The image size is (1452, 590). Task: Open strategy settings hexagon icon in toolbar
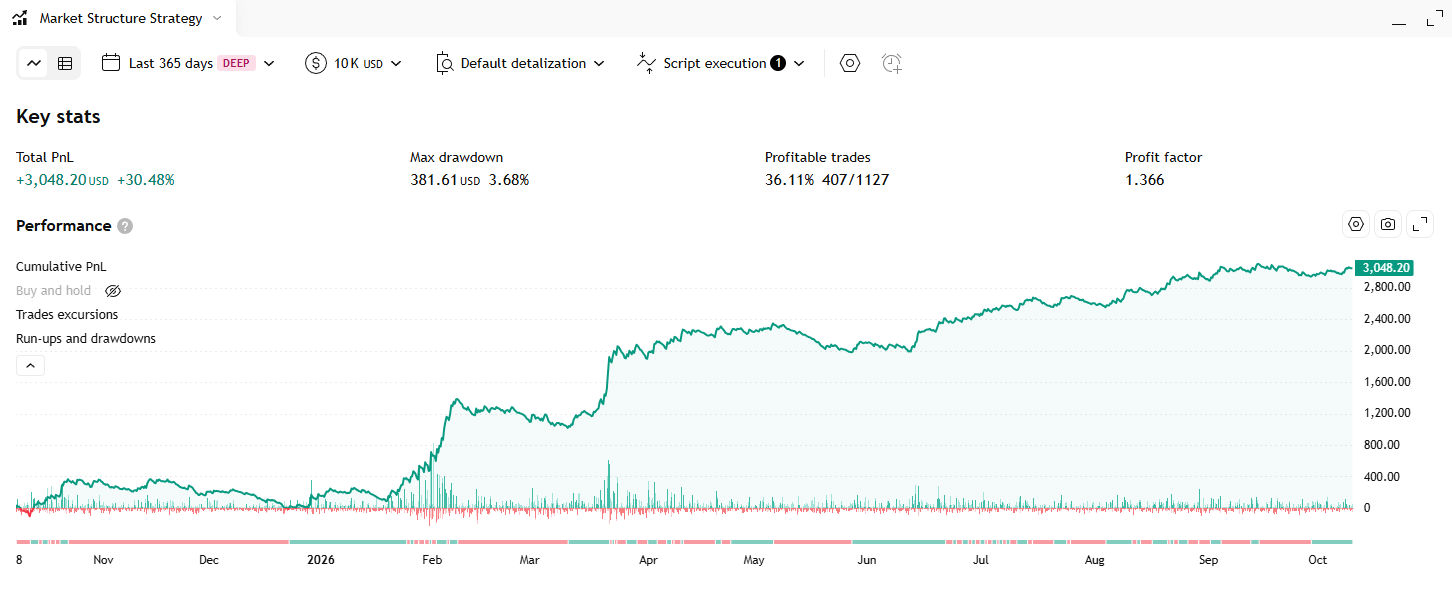pos(850,63)
